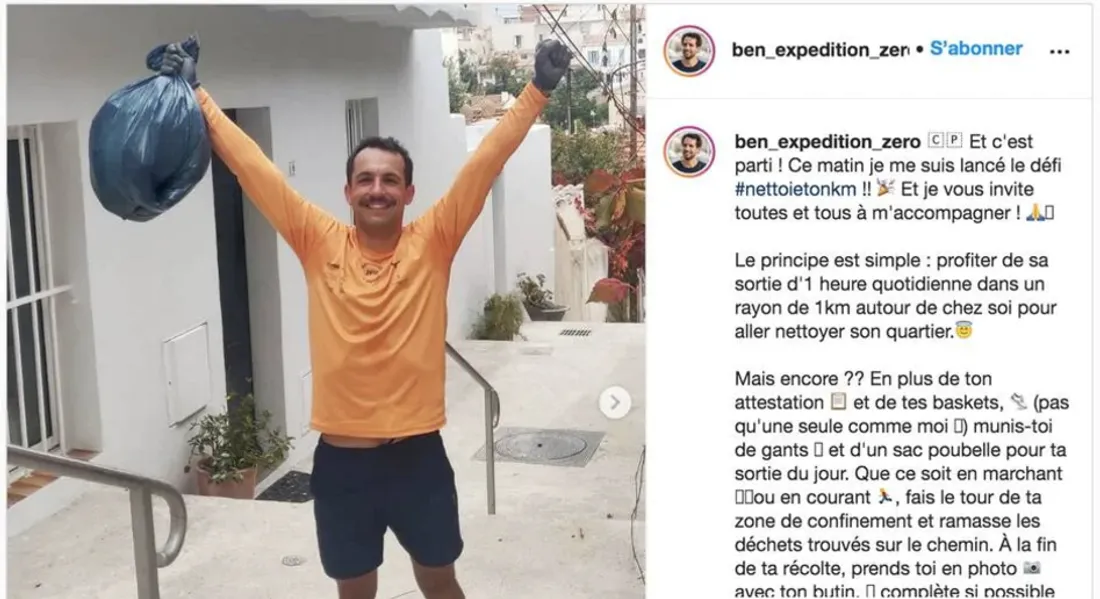This screenshot has width=1100, height=599.
Task: Click the memo emoji after attestation
Action: 838,402
